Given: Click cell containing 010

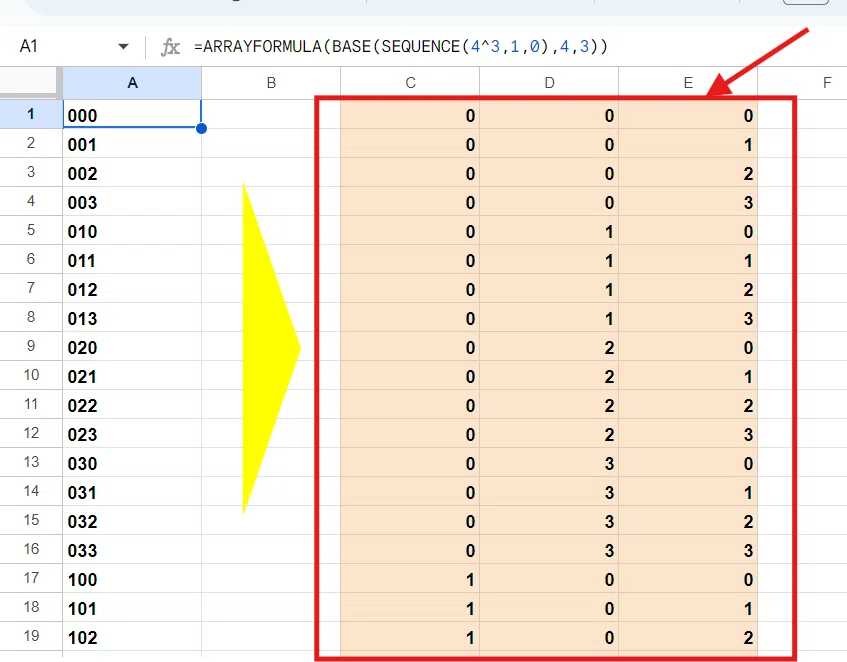Looking at the screenshot, I should (x=132, y=231).
